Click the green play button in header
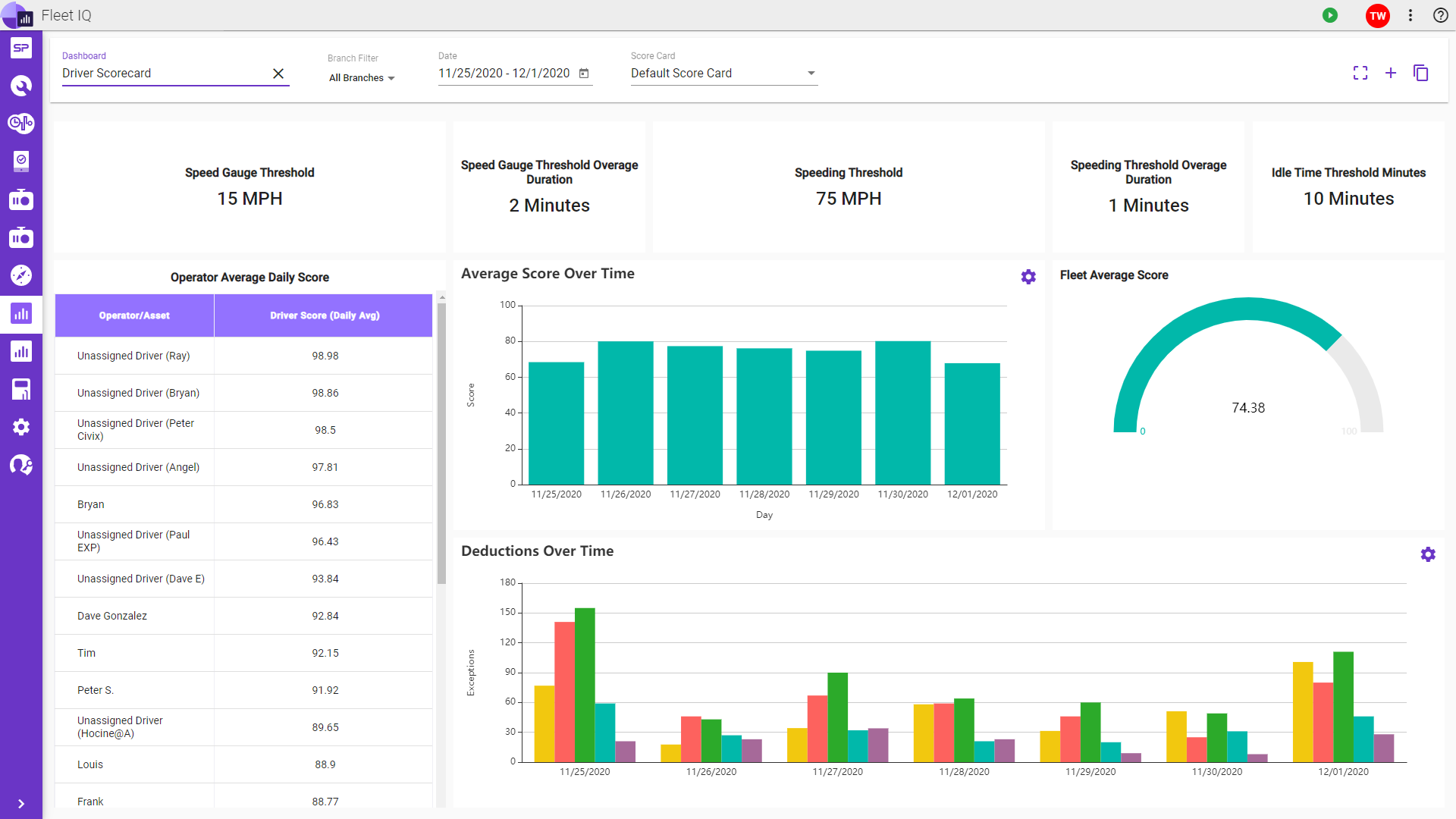Image resolution: width=1456 pixels, height=819 pixels. 1330,15
